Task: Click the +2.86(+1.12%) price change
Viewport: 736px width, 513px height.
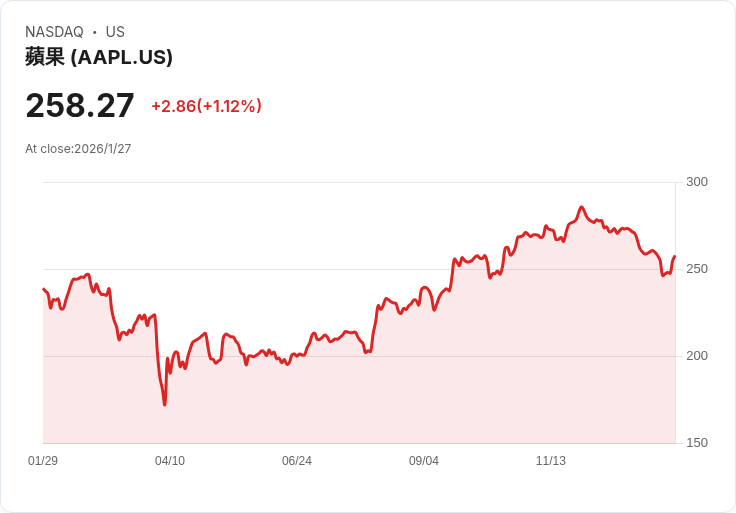Action: (x=206, y=106)
